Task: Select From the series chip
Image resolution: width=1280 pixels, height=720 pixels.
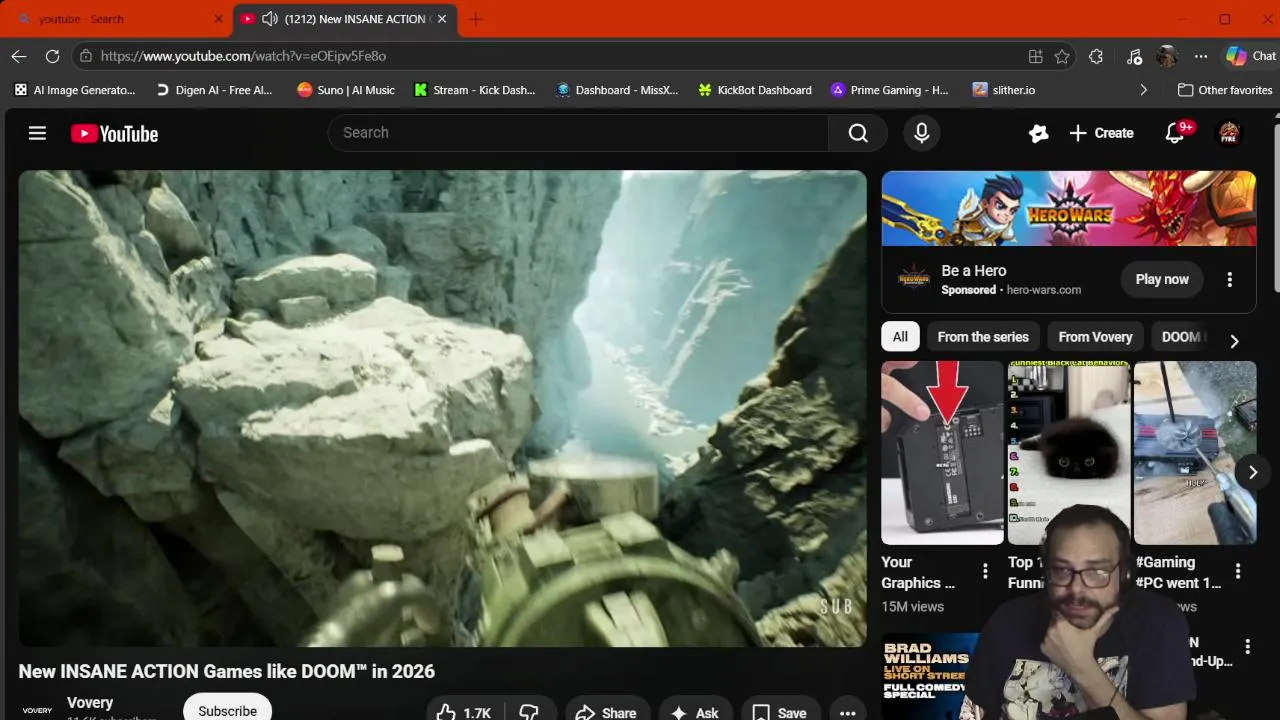Action: point(983,337)
